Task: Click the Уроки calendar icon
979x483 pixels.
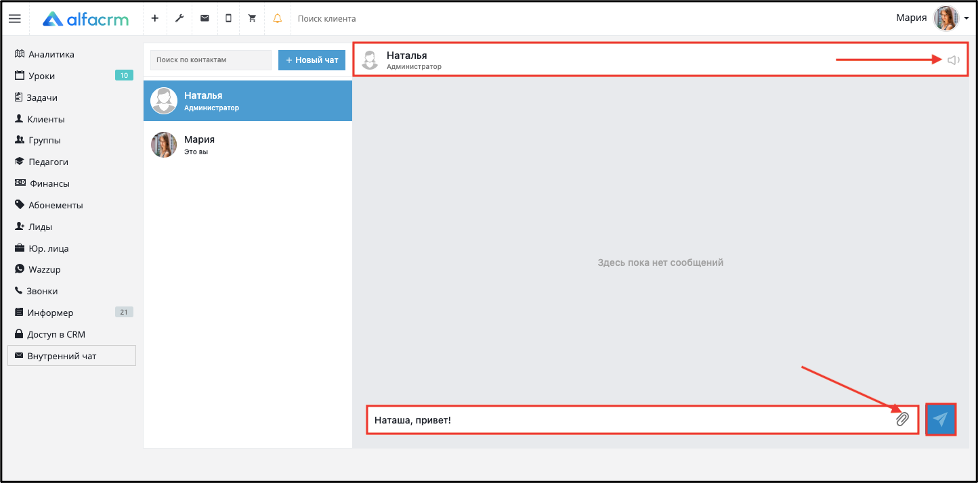Action: [19, 76]
